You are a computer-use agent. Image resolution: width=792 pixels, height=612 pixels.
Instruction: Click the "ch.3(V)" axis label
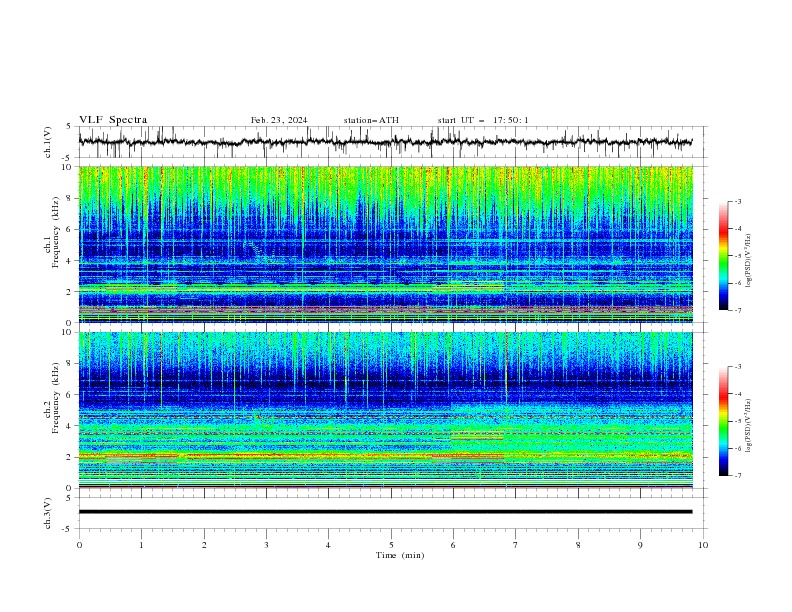tap(48, 513)
